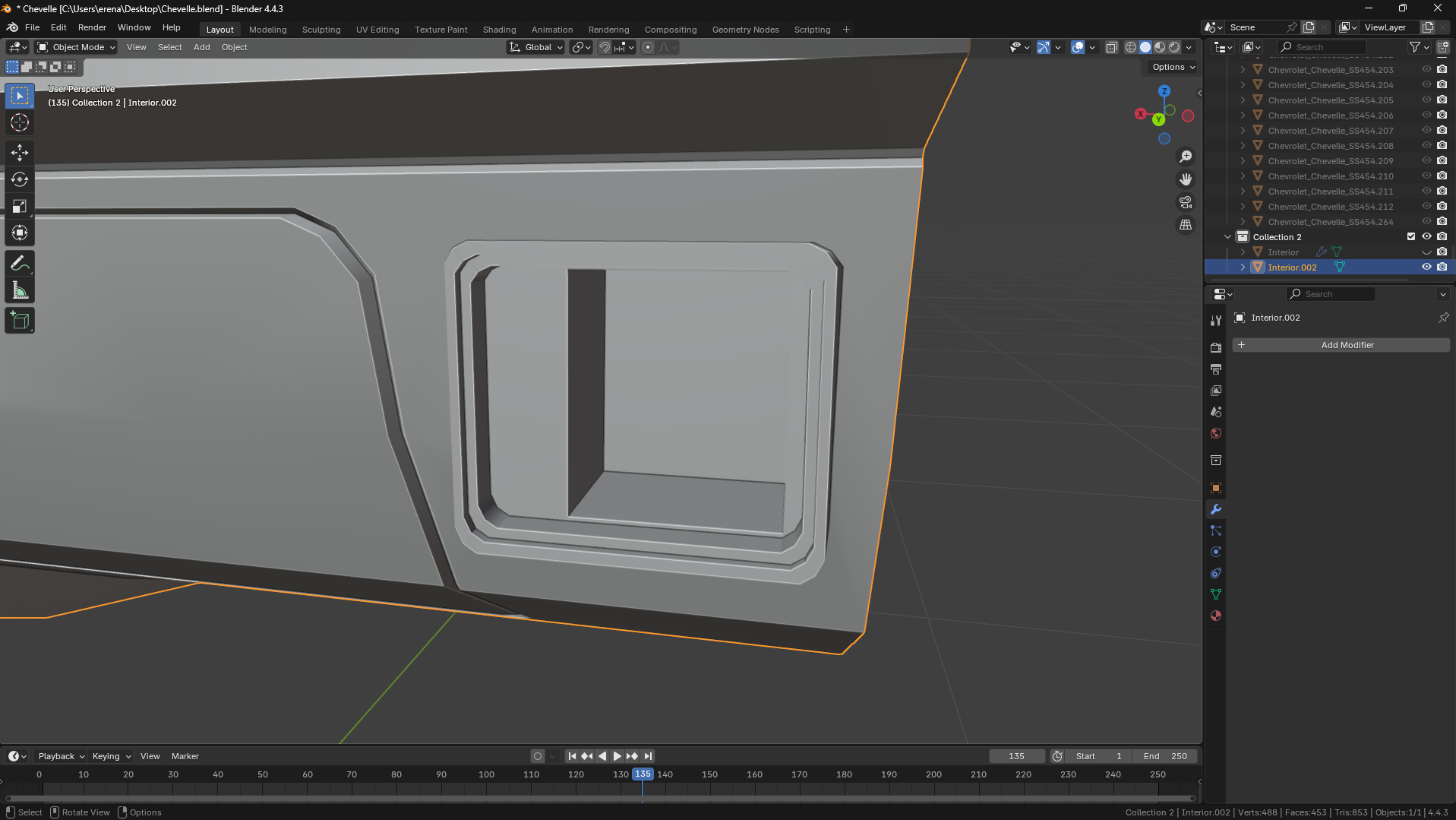Image resolution: width=1456 pixels, height=820 pixels.
Task: Collapse the Collection 2 tree
Action: click(1227, 237)
